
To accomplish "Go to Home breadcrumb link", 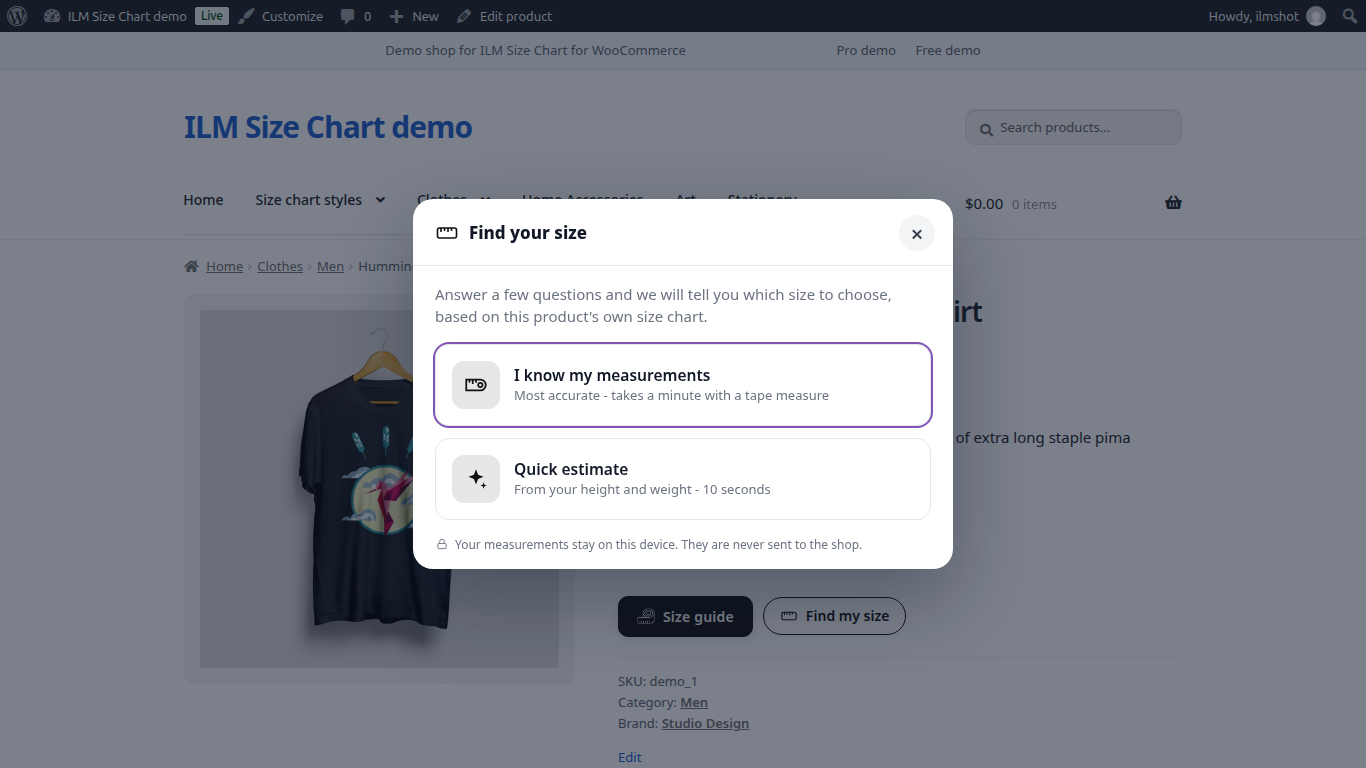I will coord(225,266).
